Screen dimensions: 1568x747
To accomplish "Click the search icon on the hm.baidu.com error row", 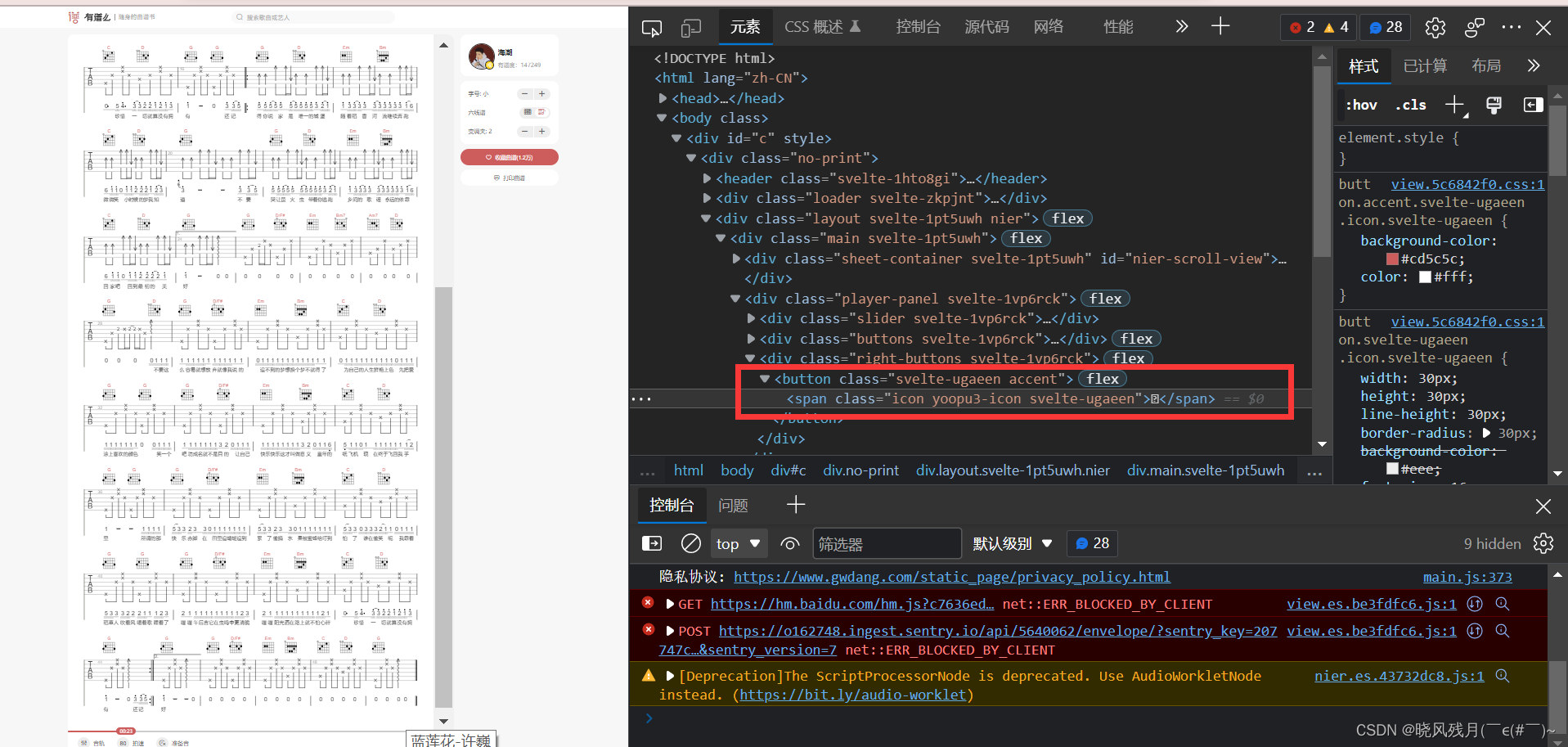I will 1503,604.
